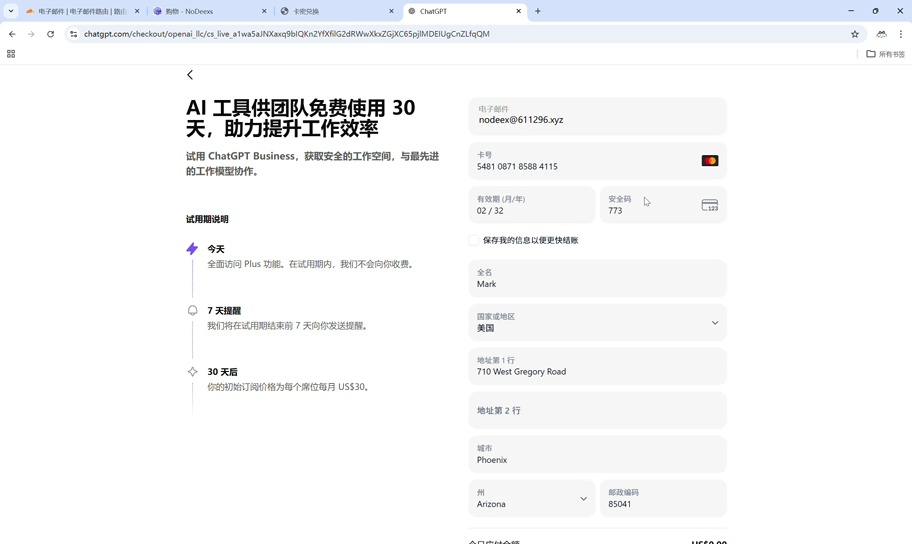This screenshot has height=544, width=912.
Task: Click the 电子邮件 email input field
Action: [x=597, y=117]
